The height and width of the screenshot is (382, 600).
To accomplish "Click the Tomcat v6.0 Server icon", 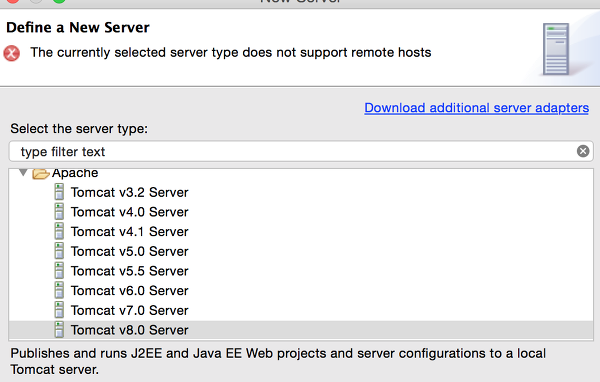I will [59, 290].
